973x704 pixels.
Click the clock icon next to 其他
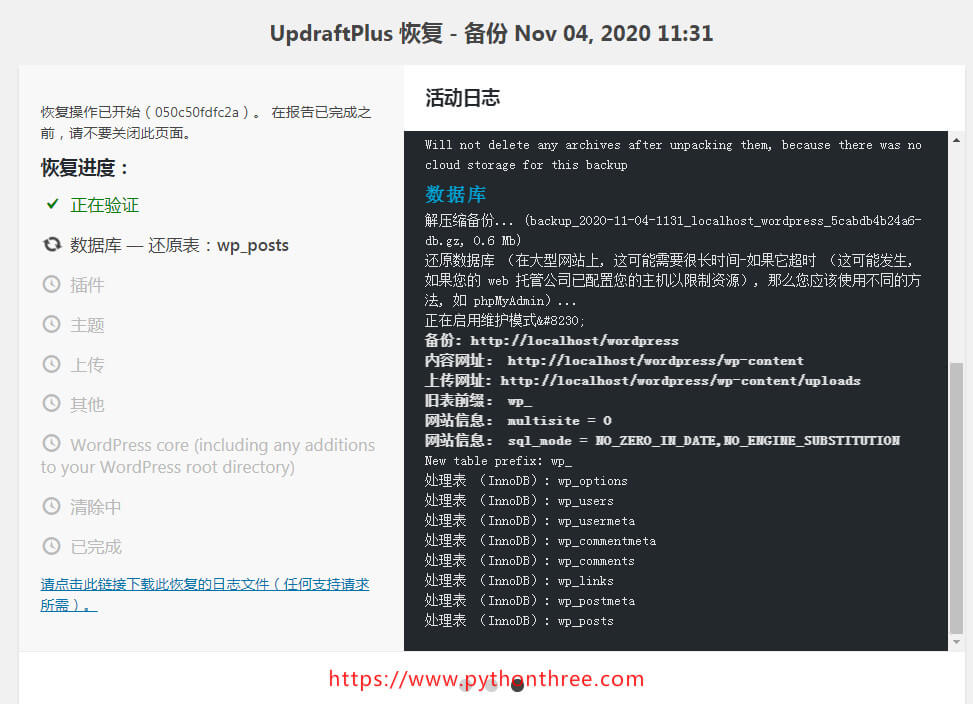52,404
